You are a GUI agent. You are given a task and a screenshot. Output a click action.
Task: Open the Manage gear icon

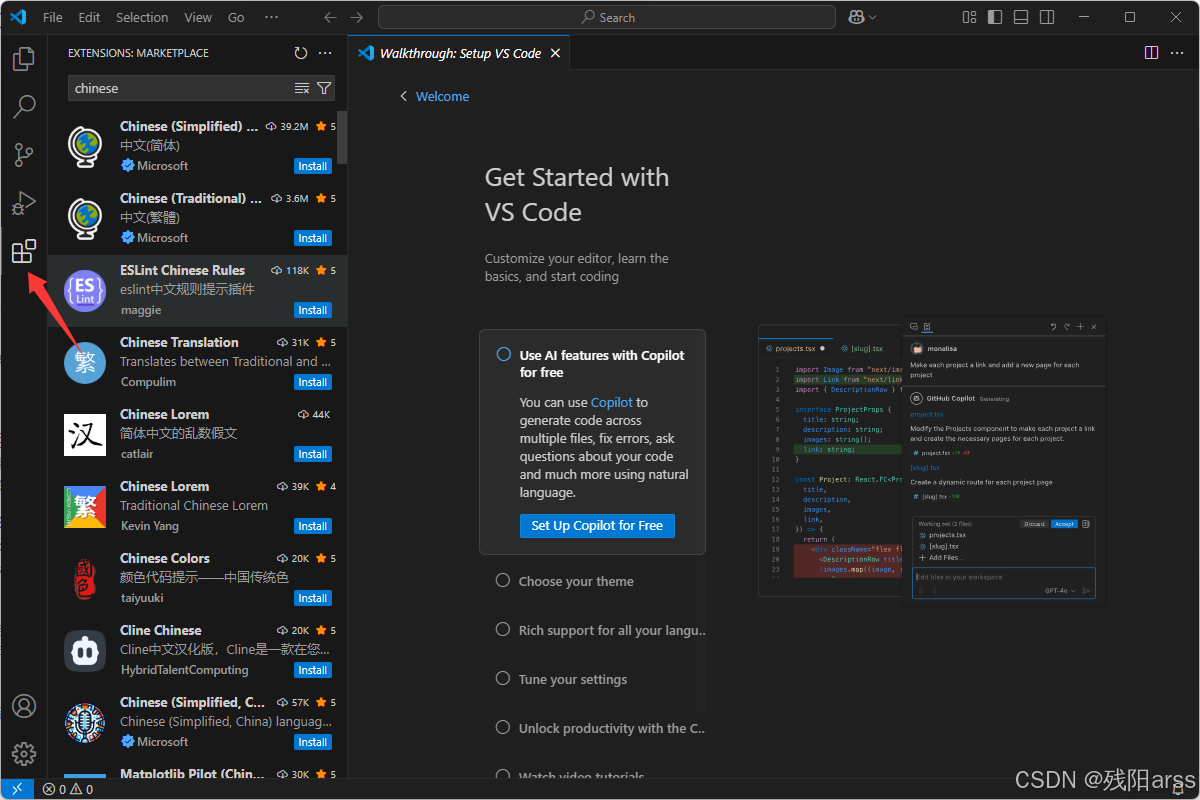tap(24, 753)
